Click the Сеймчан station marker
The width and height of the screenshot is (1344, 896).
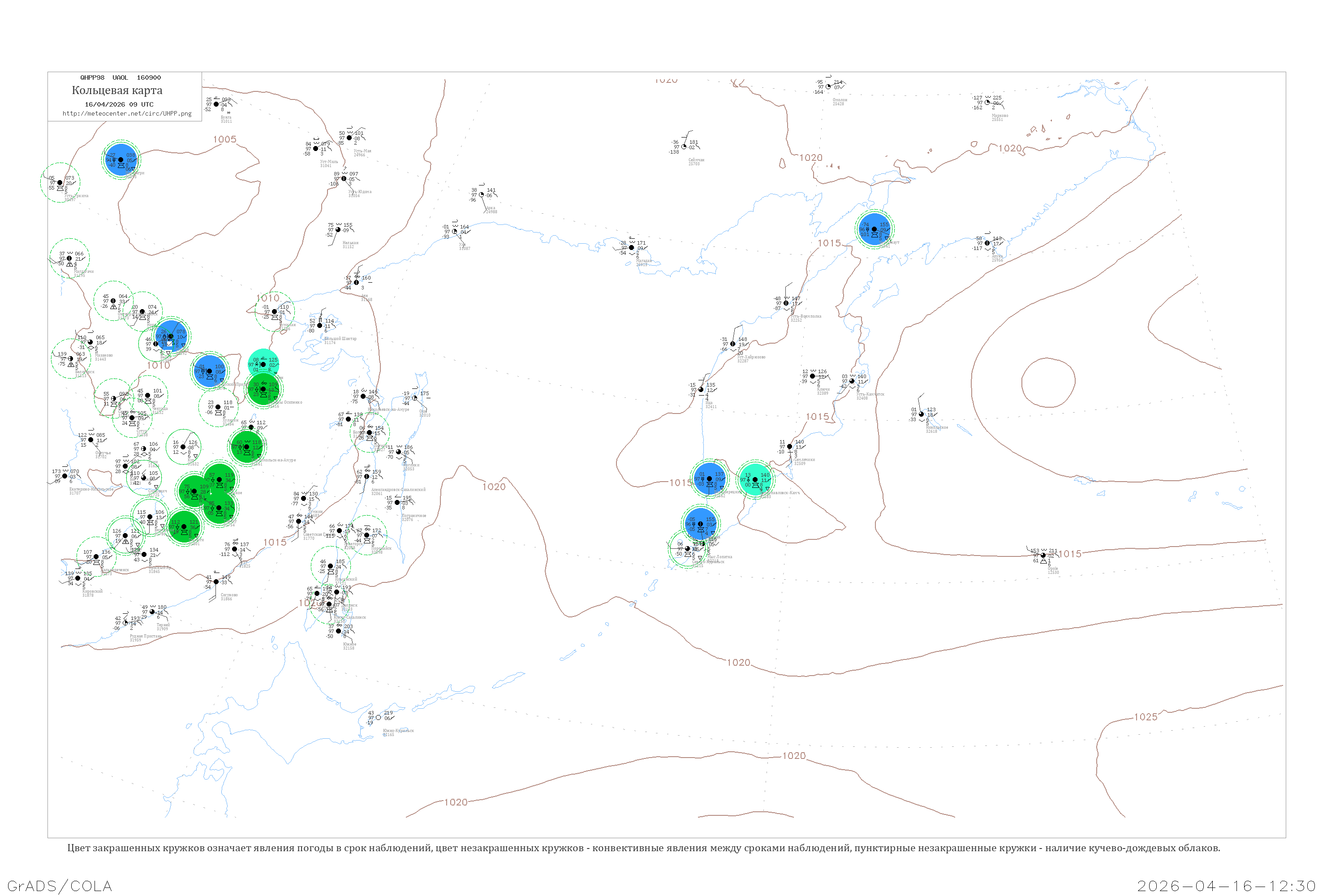pyautogui.click(x=684, y=147)
